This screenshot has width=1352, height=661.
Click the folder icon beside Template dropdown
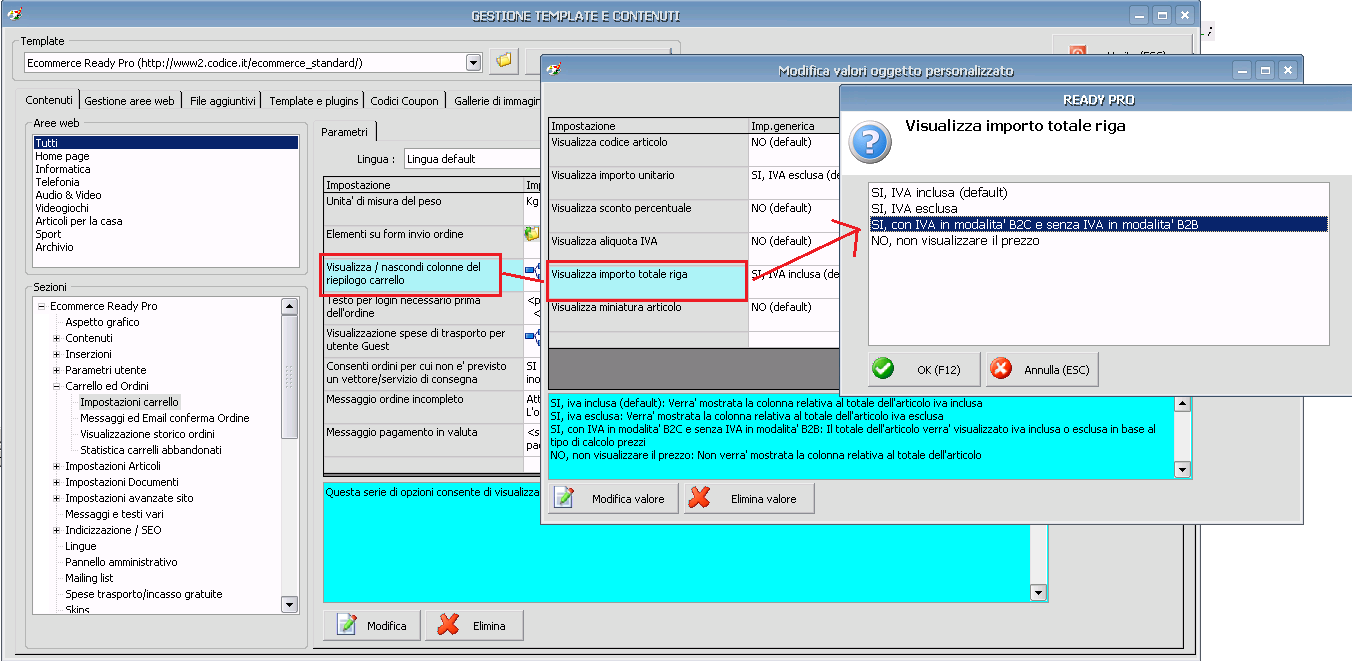coord(504,62)
